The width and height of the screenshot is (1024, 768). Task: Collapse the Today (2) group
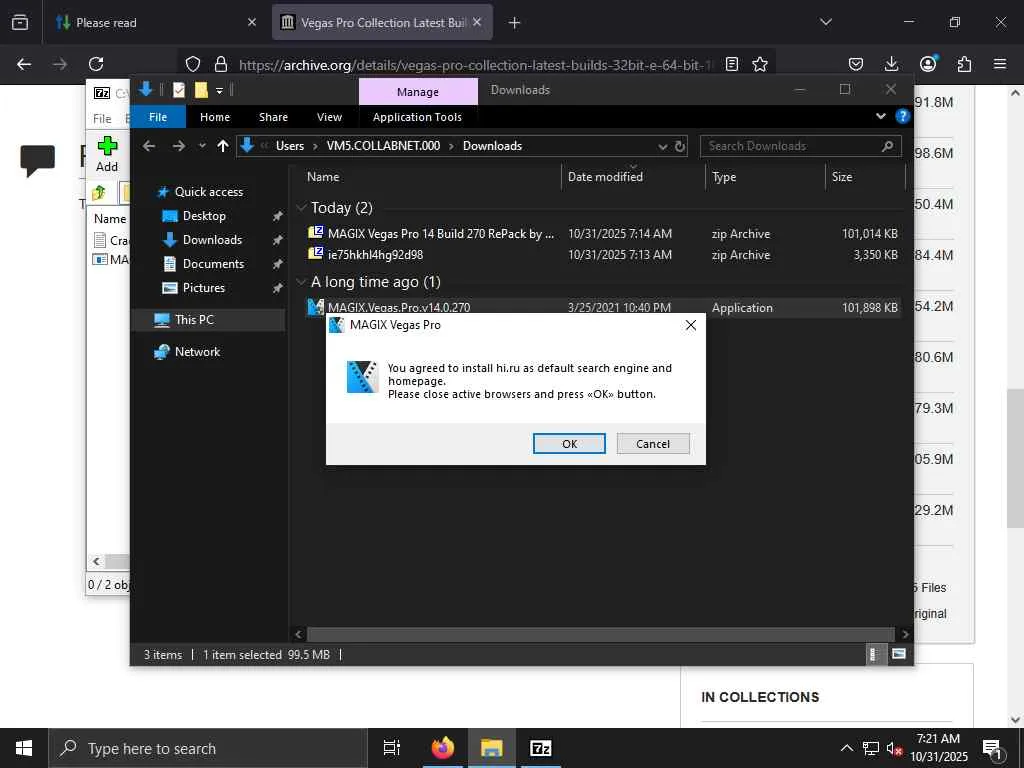click(x=301, y=208)
